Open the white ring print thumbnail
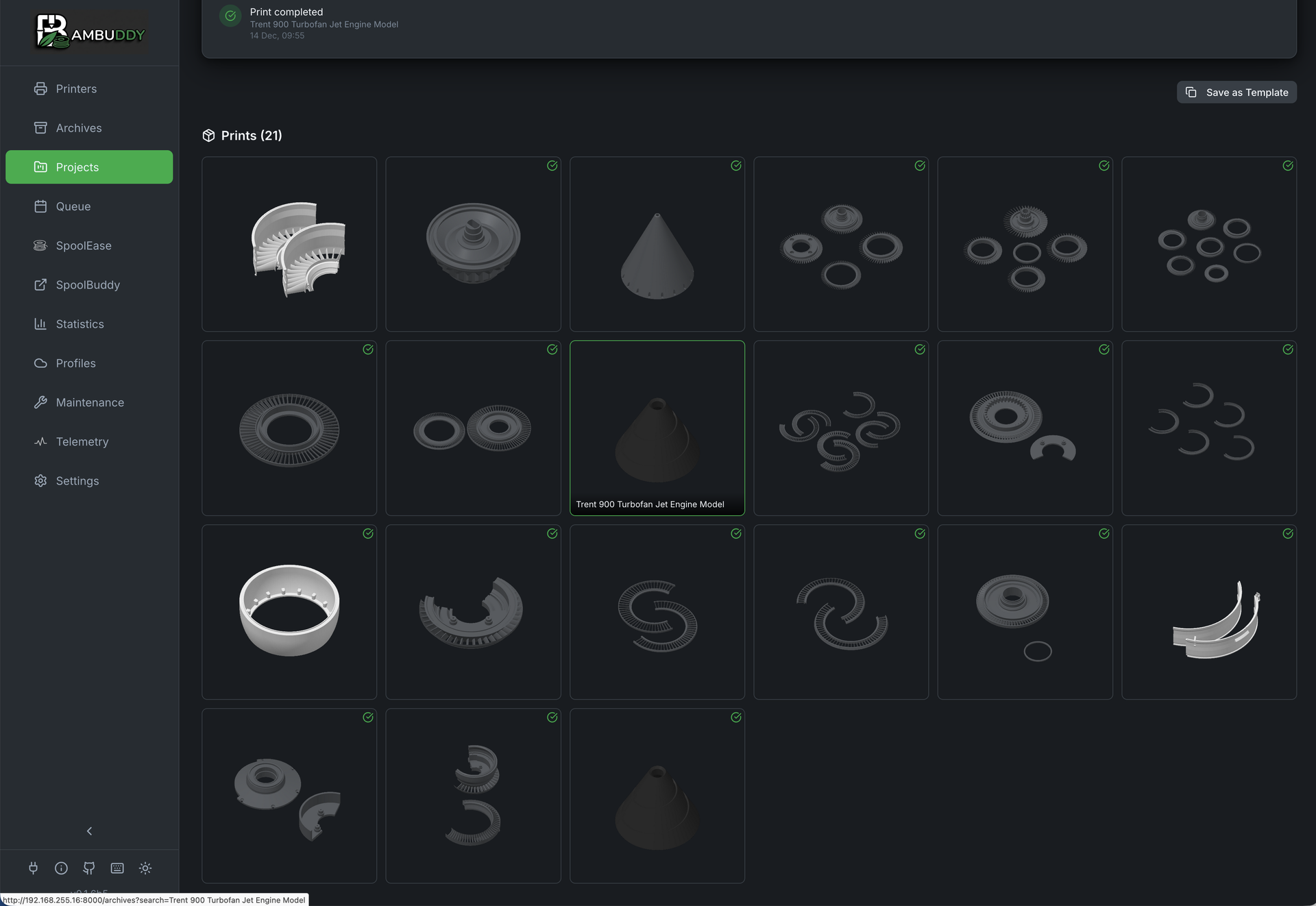 point(289,611)
